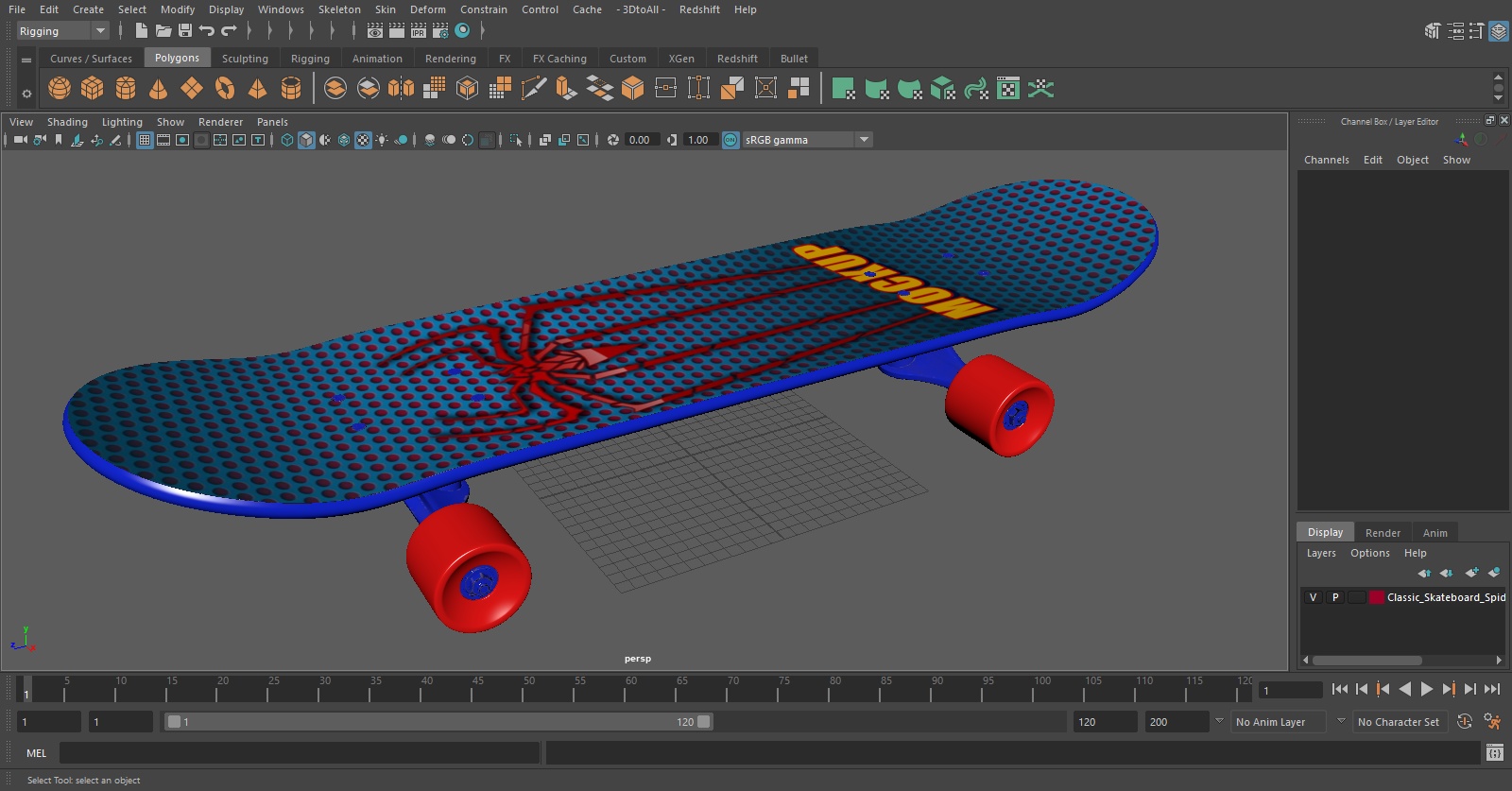Toggle smooth shade all mode

306,140
